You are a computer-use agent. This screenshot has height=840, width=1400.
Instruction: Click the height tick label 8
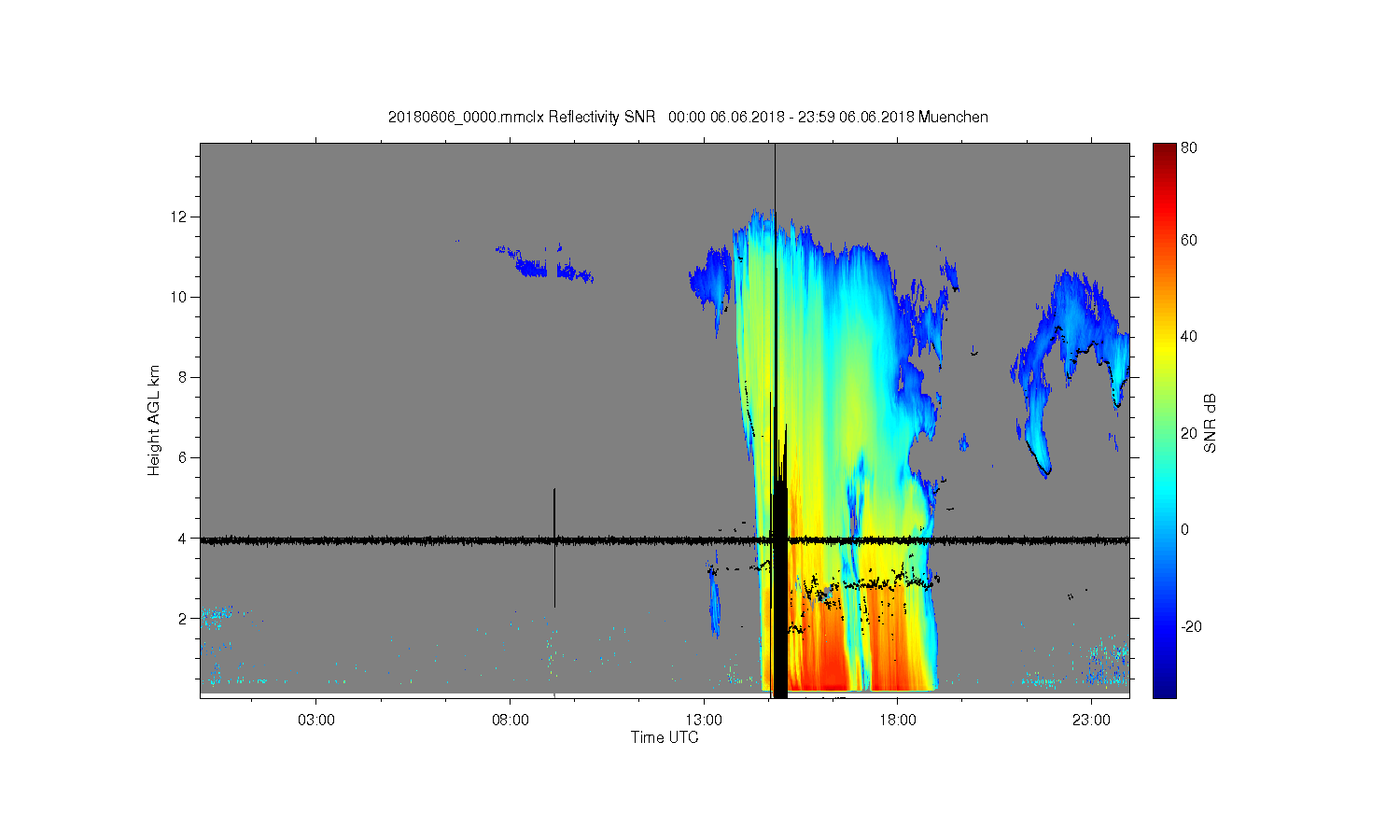point(184,377)
